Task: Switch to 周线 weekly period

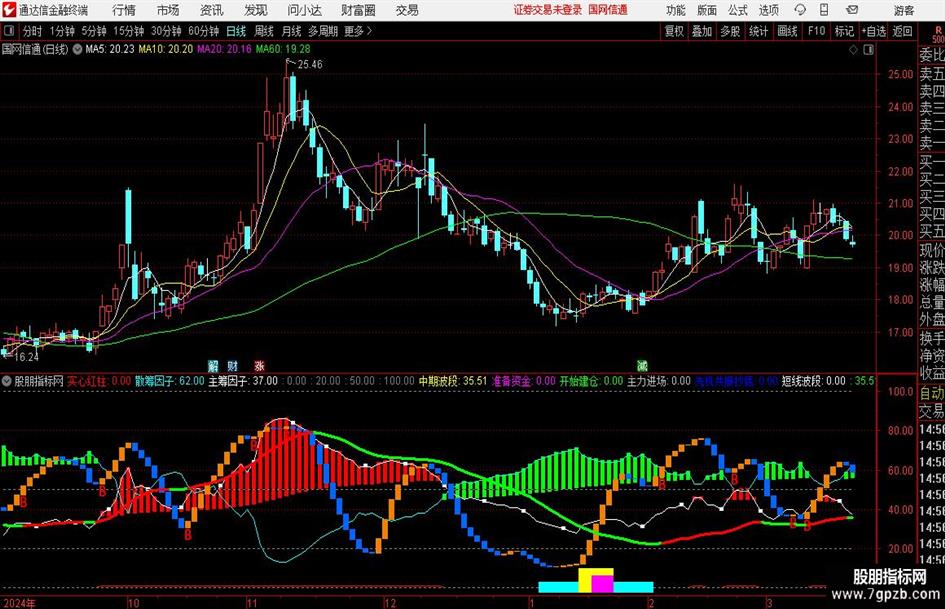Action: 263,31
